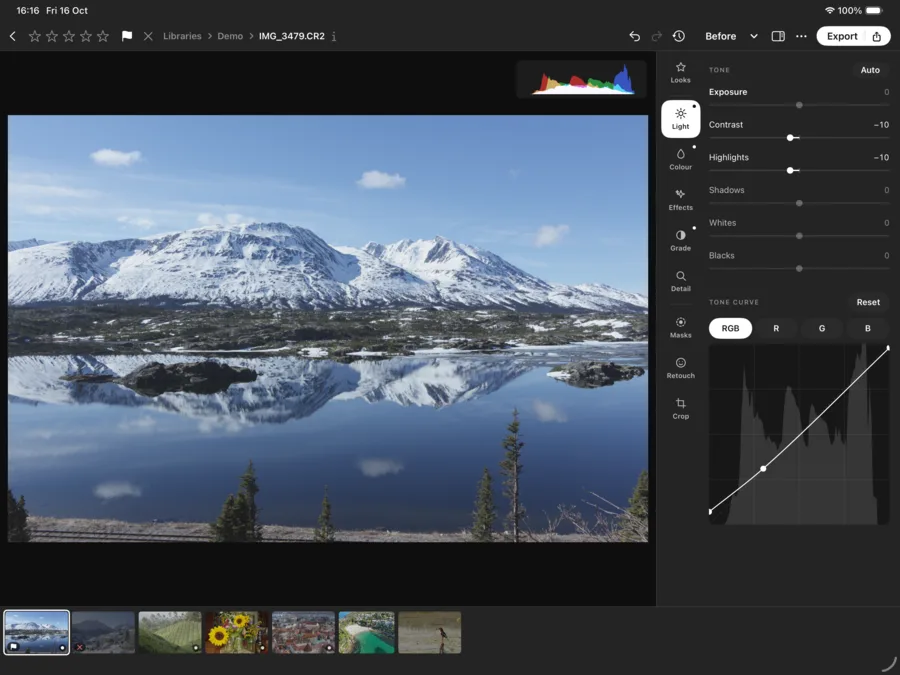Click the Highlights slider handle

point(790,170)
